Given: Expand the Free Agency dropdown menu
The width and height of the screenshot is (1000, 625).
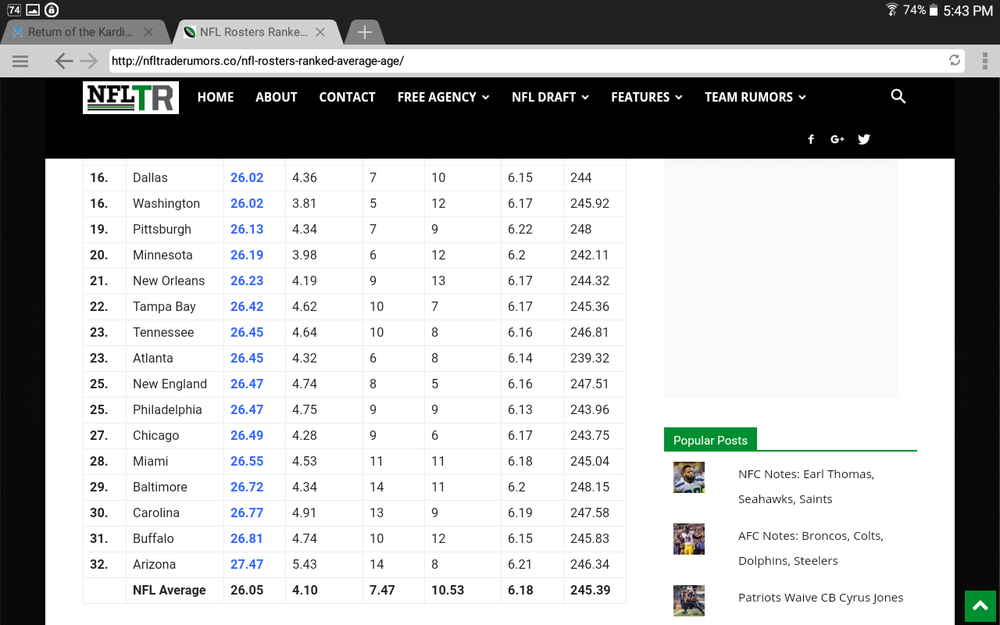Looking at the screenshot, I should click(443, 97).
